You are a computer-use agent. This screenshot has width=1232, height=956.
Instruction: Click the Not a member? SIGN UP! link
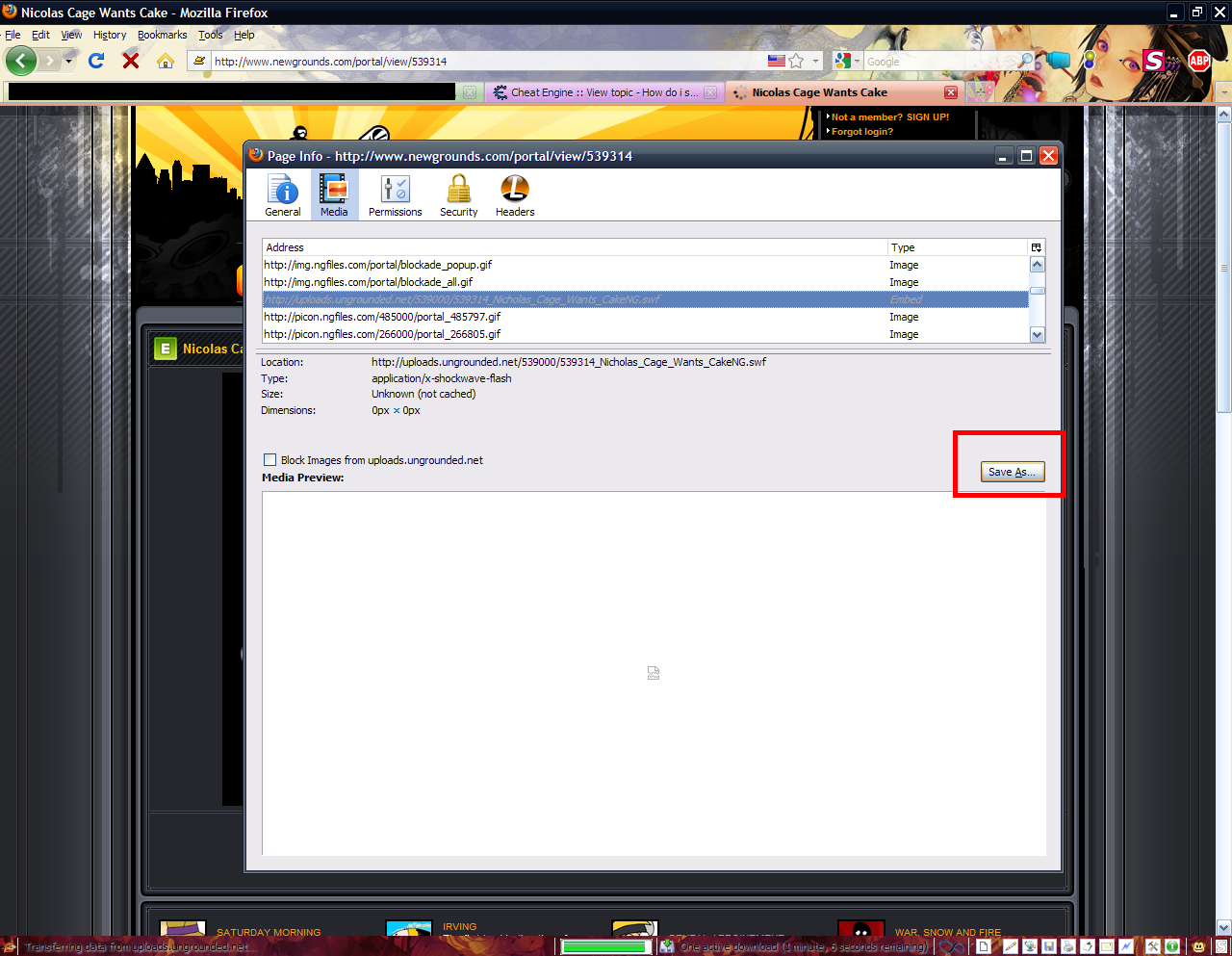(890, 117)
